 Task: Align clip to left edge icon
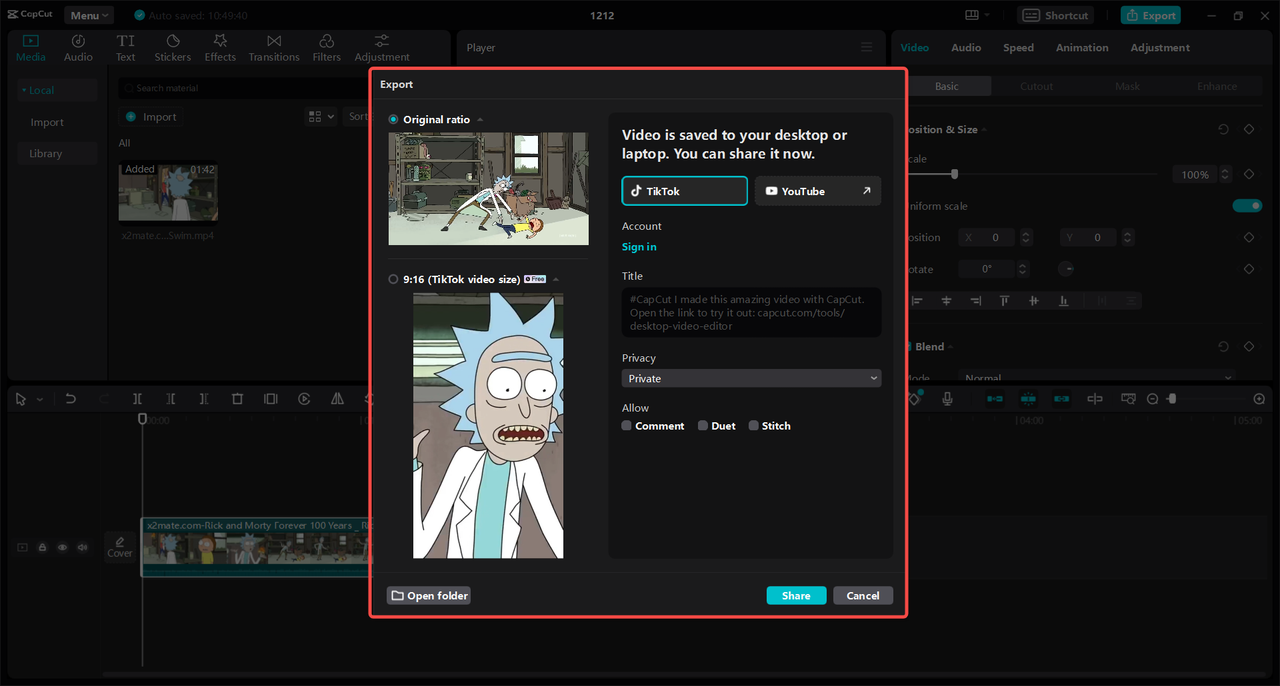(x=918, y=301)
